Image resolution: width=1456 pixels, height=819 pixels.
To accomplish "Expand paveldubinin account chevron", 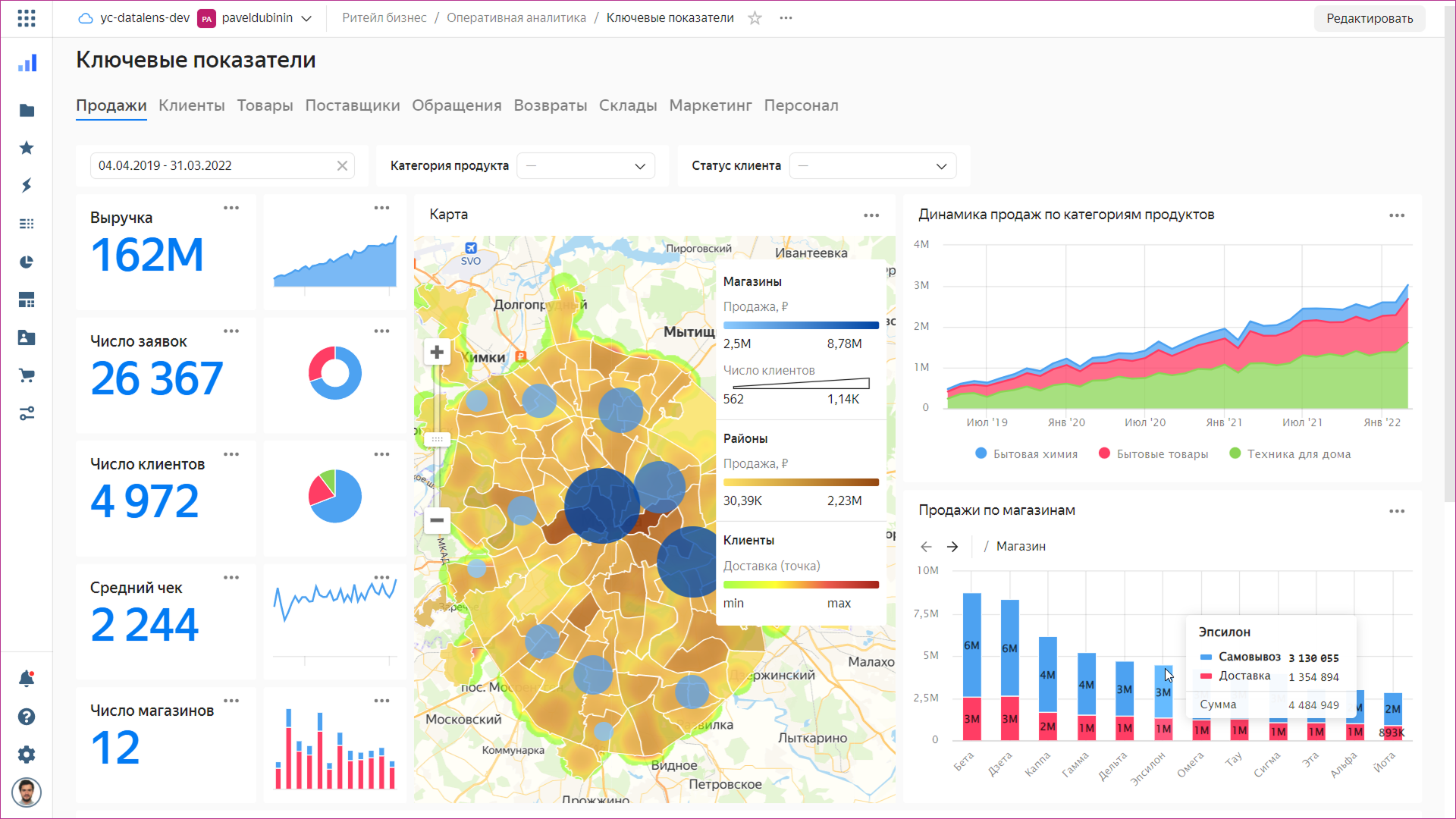I will click(306, 18).
